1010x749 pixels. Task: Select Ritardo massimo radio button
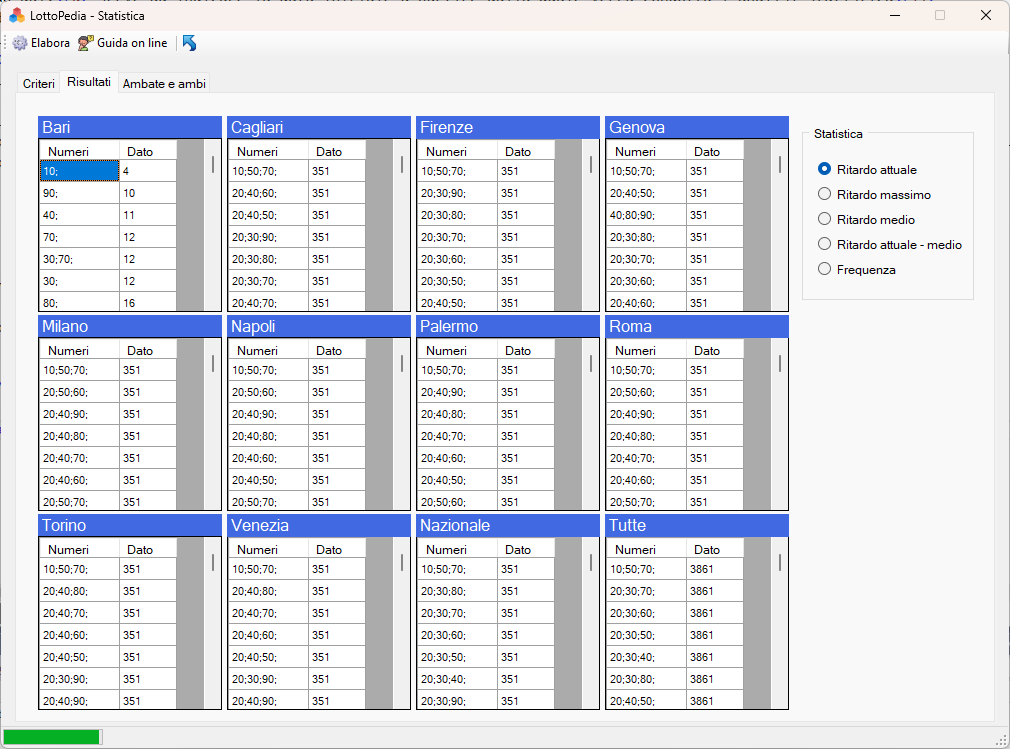point(824,194)
